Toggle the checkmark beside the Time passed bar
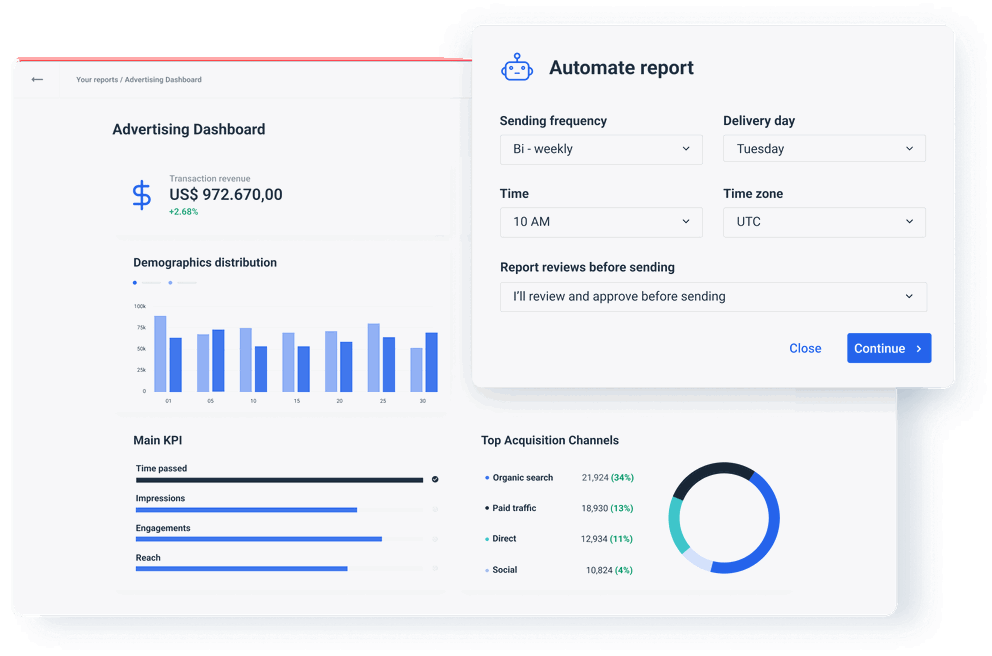The height and width of the screenshot is (656, 992). [434, 479]
